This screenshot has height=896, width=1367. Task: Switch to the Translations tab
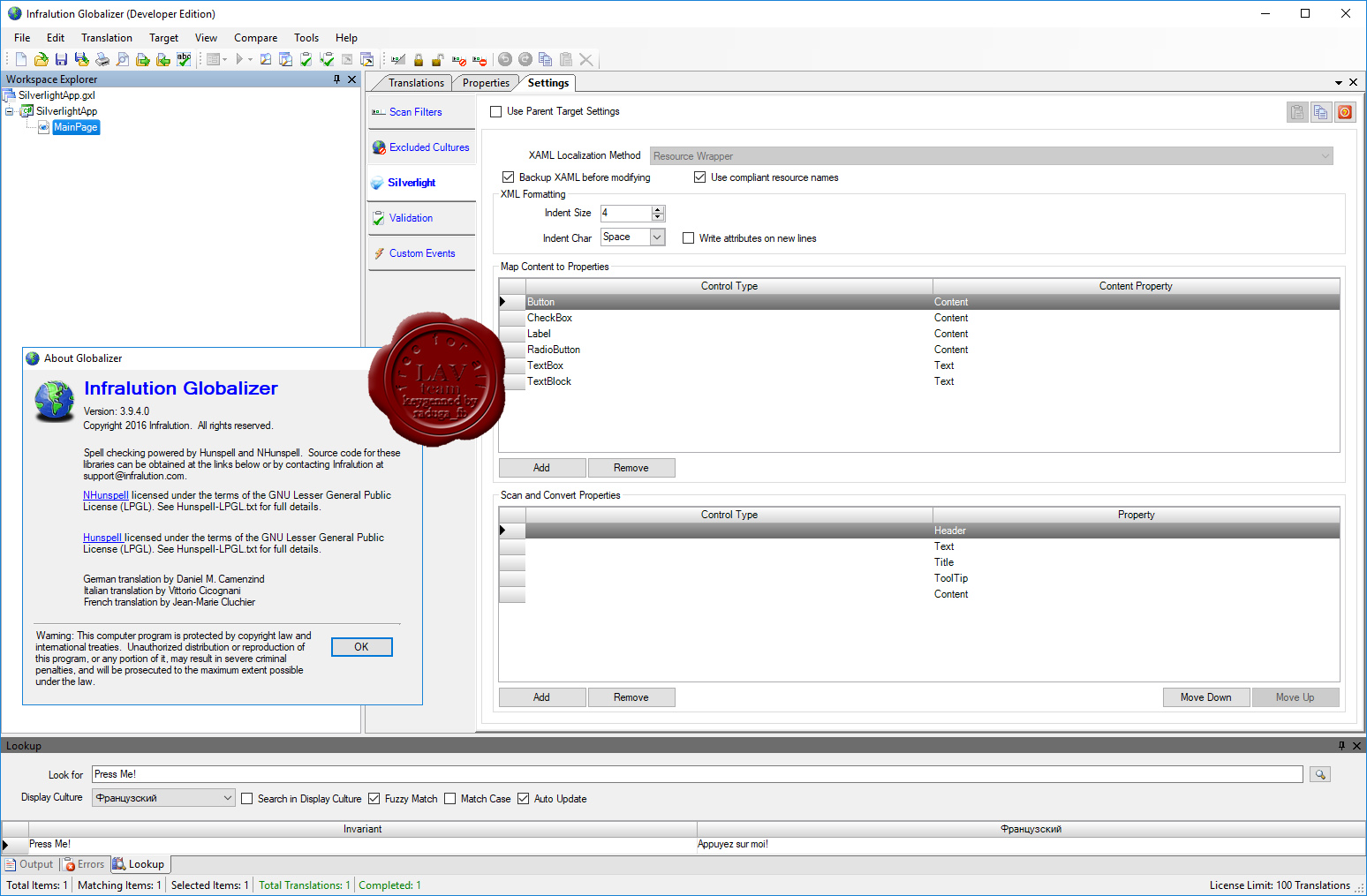[416, 83]
